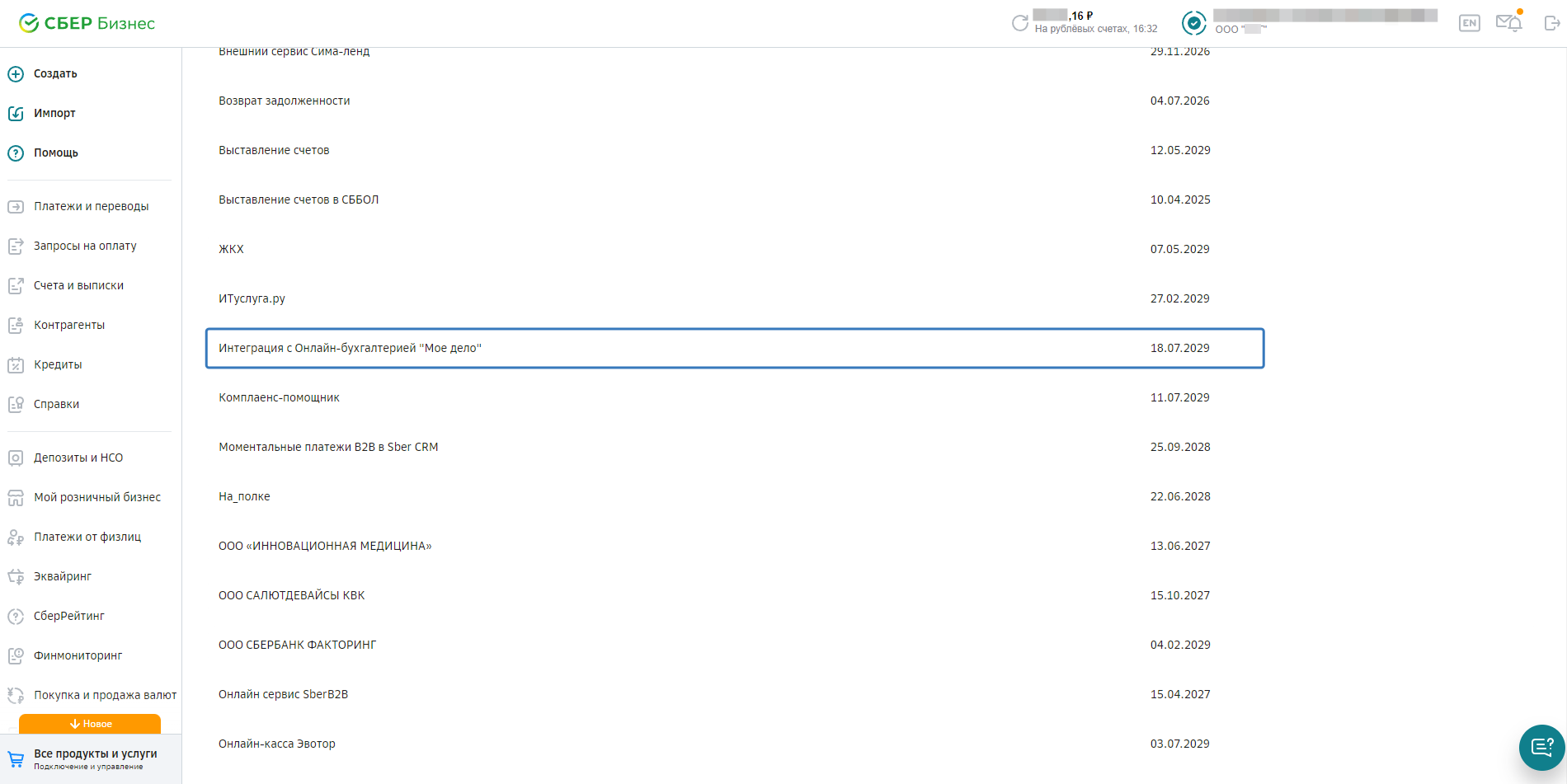This screenshot has width=1567, height=784.
Task: Switch interface language to EN
Action: pos(1470,23)
